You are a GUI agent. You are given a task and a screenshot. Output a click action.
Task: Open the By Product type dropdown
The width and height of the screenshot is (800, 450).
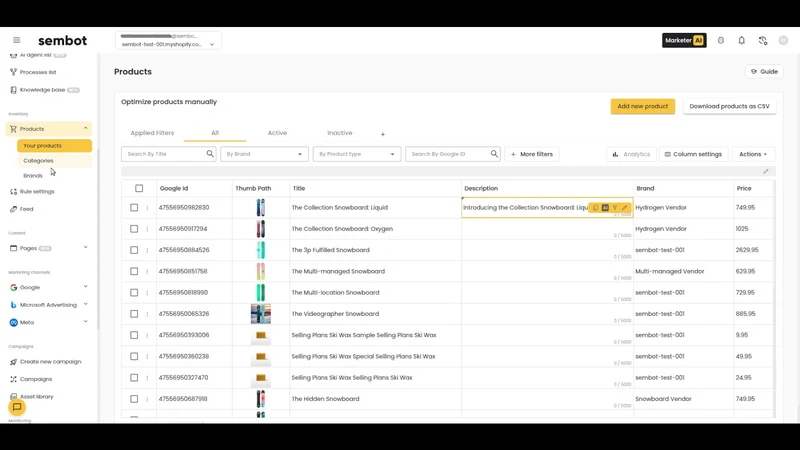tap(357, 154)
